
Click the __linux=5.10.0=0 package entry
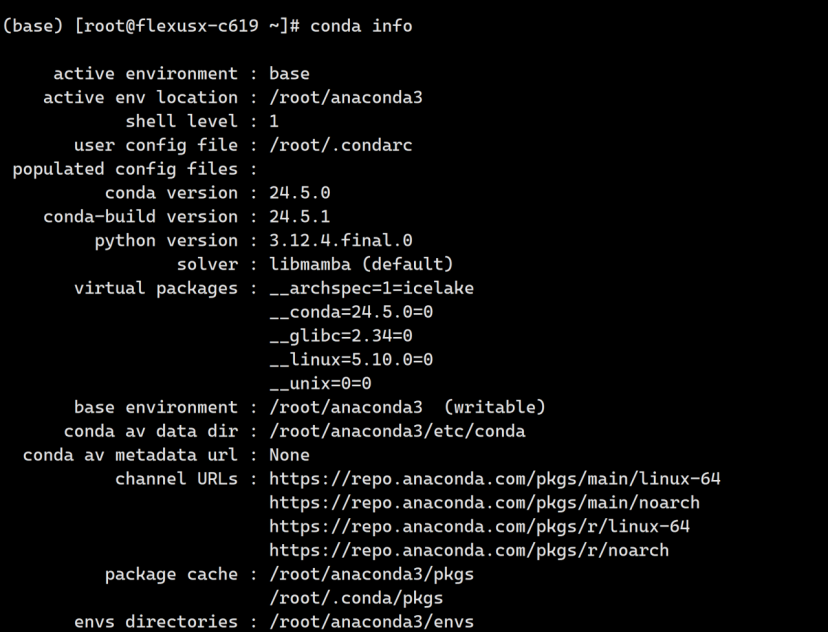coord(351,360)
